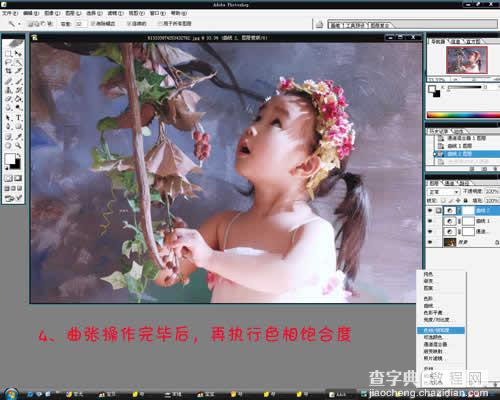The width and height of the screenshot is (500, 400).
Task: Open the 正常 blend mode dropdown
Action: [444, 192]
